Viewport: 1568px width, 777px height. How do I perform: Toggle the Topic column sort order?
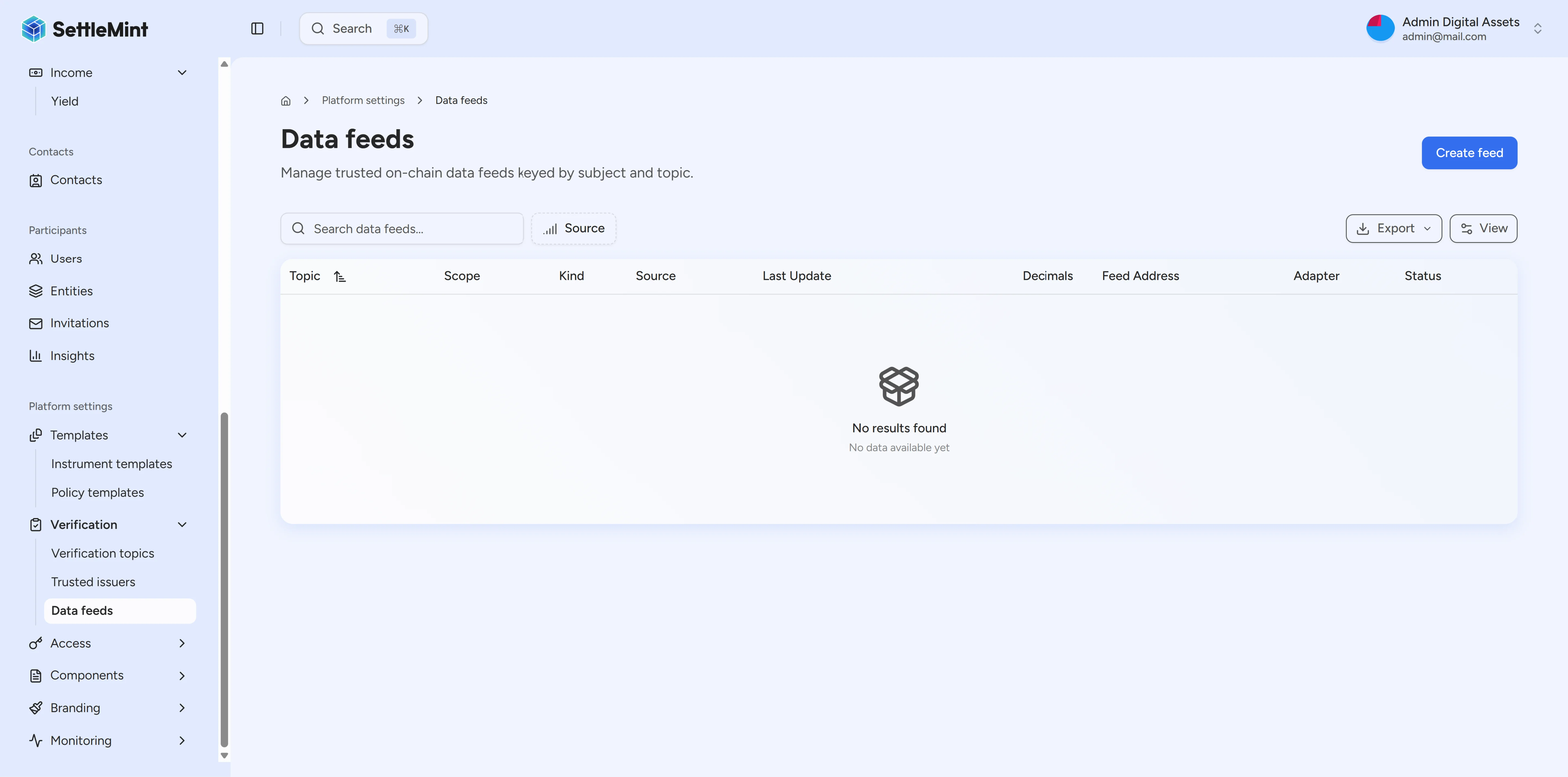[340, 276]
